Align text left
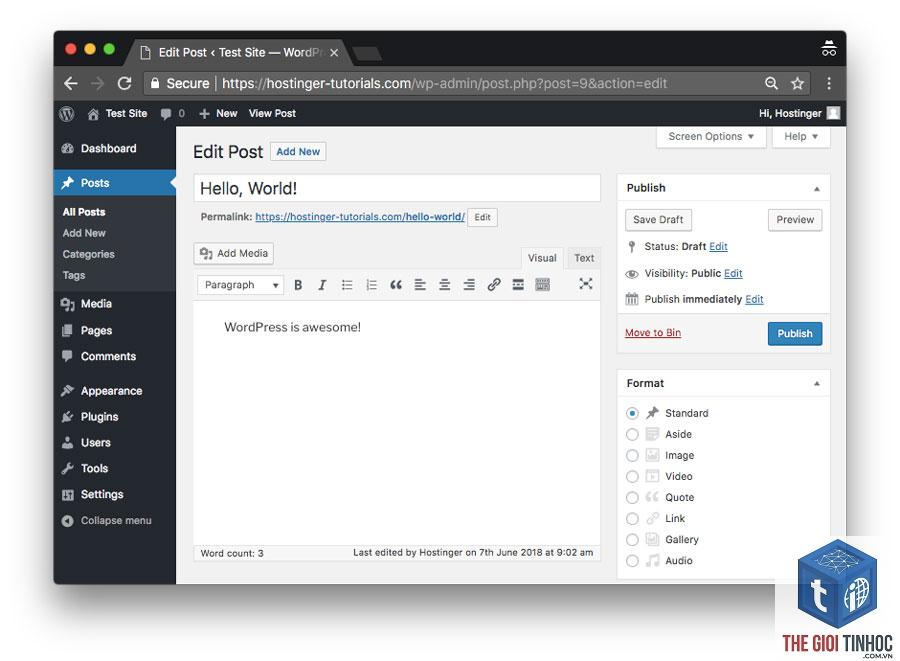900x661 pixels. pos(420,285)
